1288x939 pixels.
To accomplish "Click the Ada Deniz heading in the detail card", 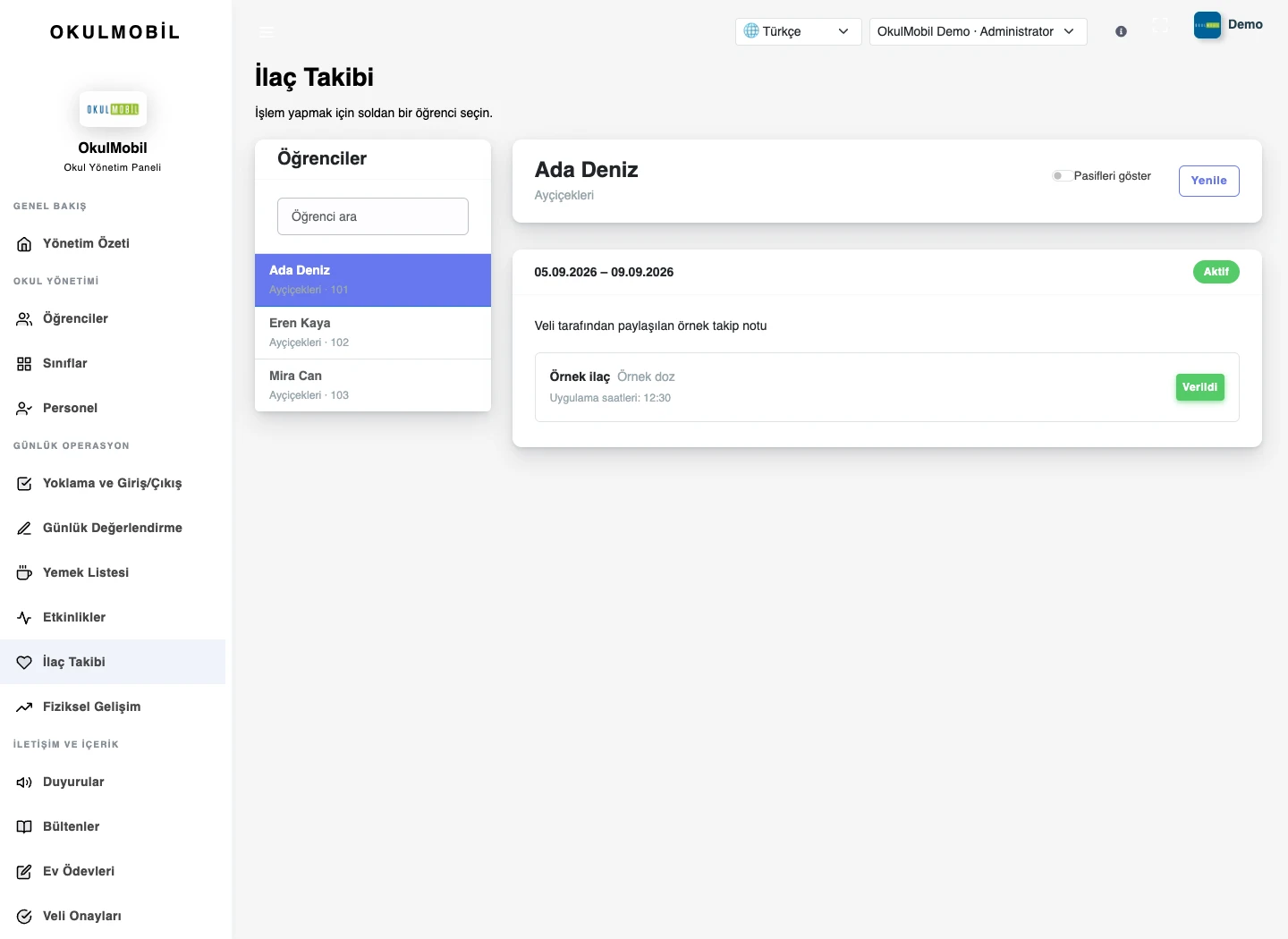I will [x=586, y=170].
